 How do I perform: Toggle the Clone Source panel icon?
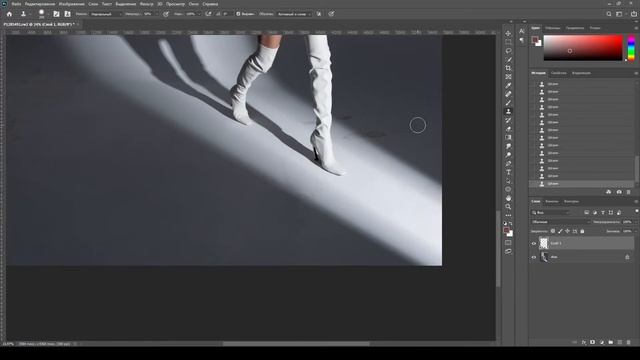pyautogui.click(x=67, y=14)
